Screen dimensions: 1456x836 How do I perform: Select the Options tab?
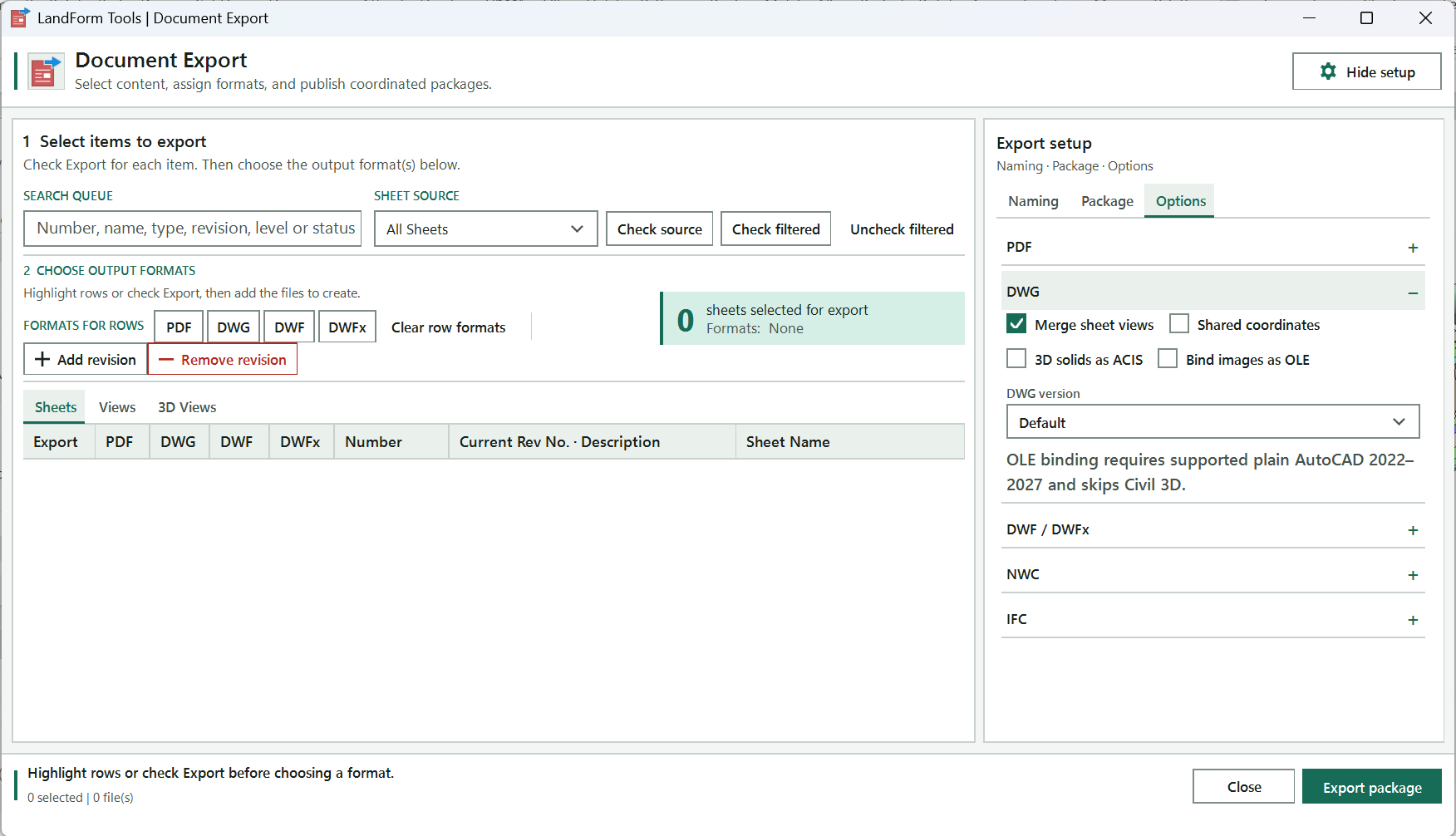point(1180,201)
